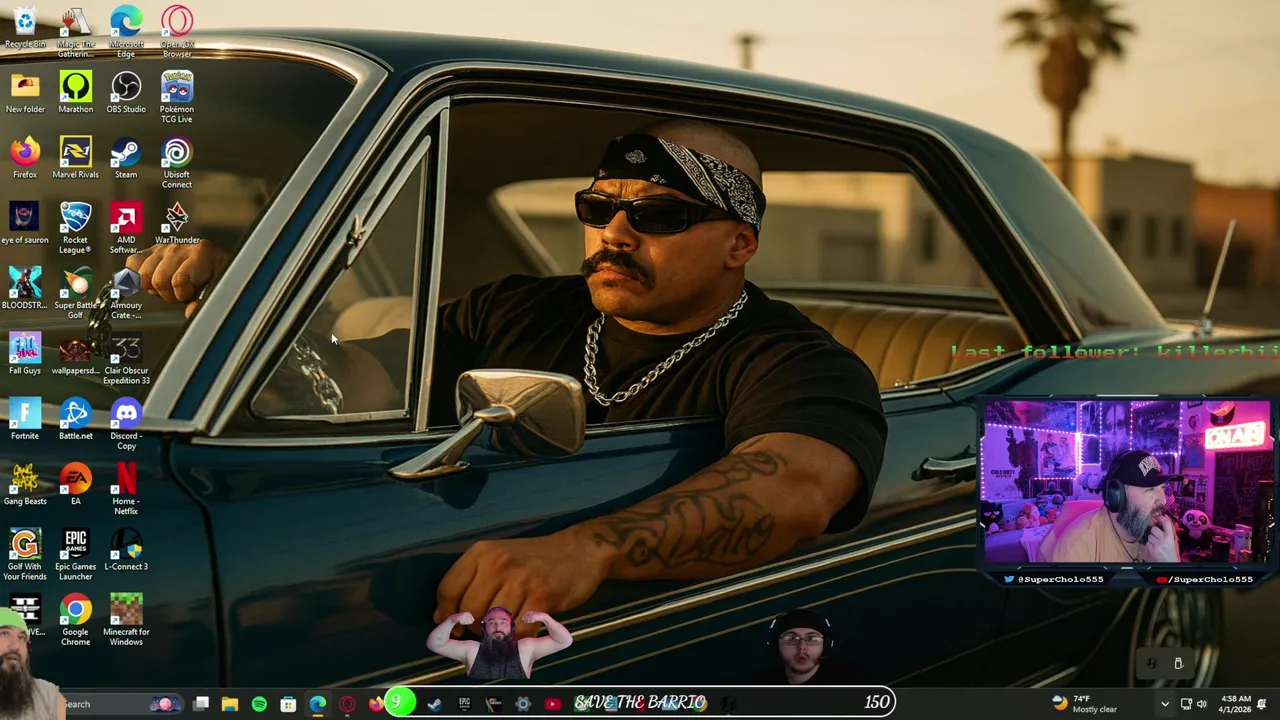This screenshot has height=720, width=1280.
Task: Open the EA app desktop shortcut
Action: 75,483
